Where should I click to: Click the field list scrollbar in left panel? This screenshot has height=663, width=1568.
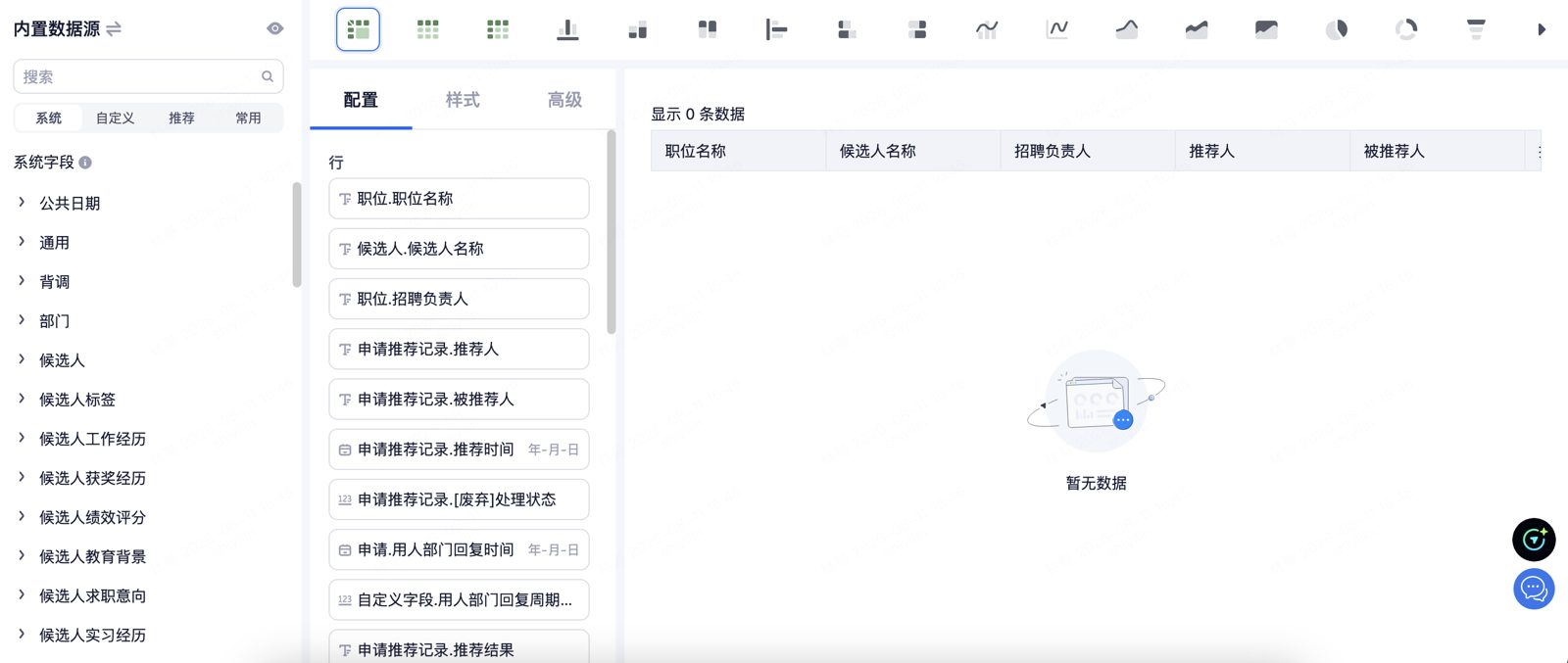click(x=297, y=235)
